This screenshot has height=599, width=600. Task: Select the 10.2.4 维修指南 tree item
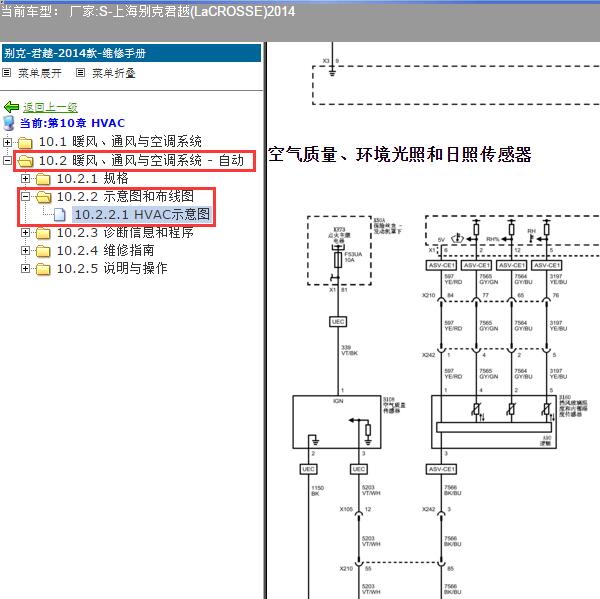point(106,250)
